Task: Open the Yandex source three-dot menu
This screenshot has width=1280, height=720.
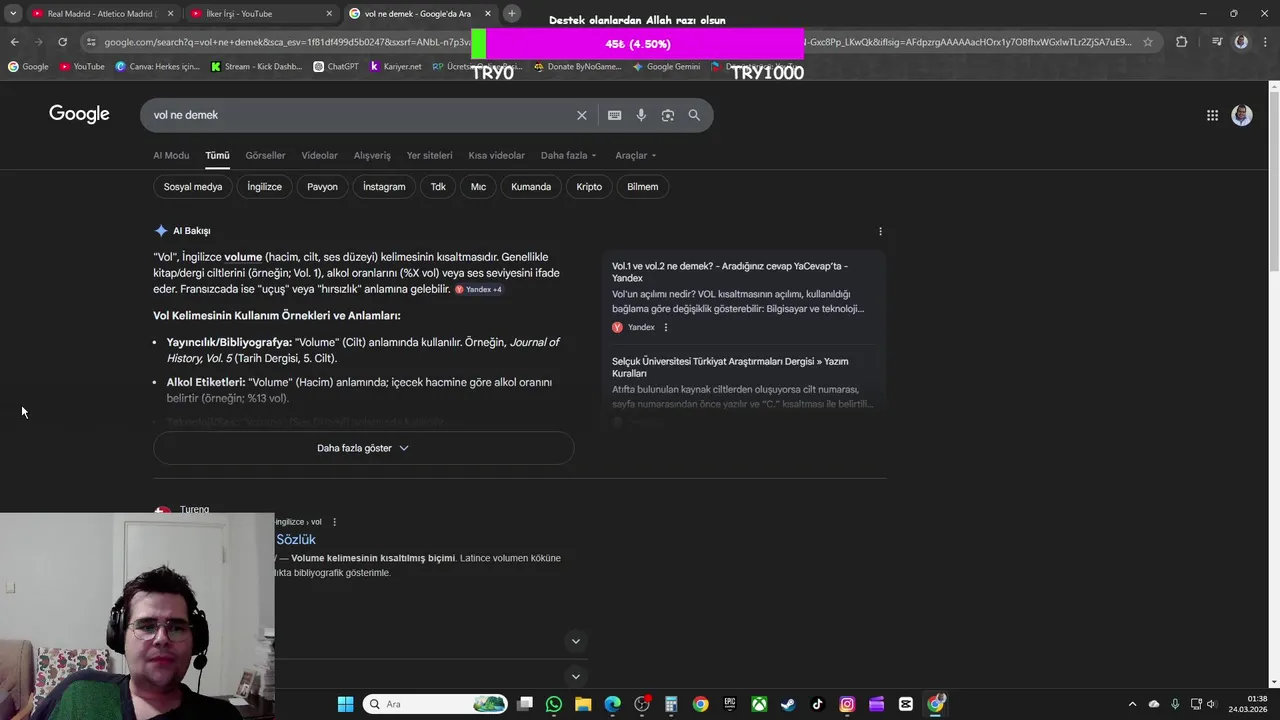Action: click(x=666, y=327)
